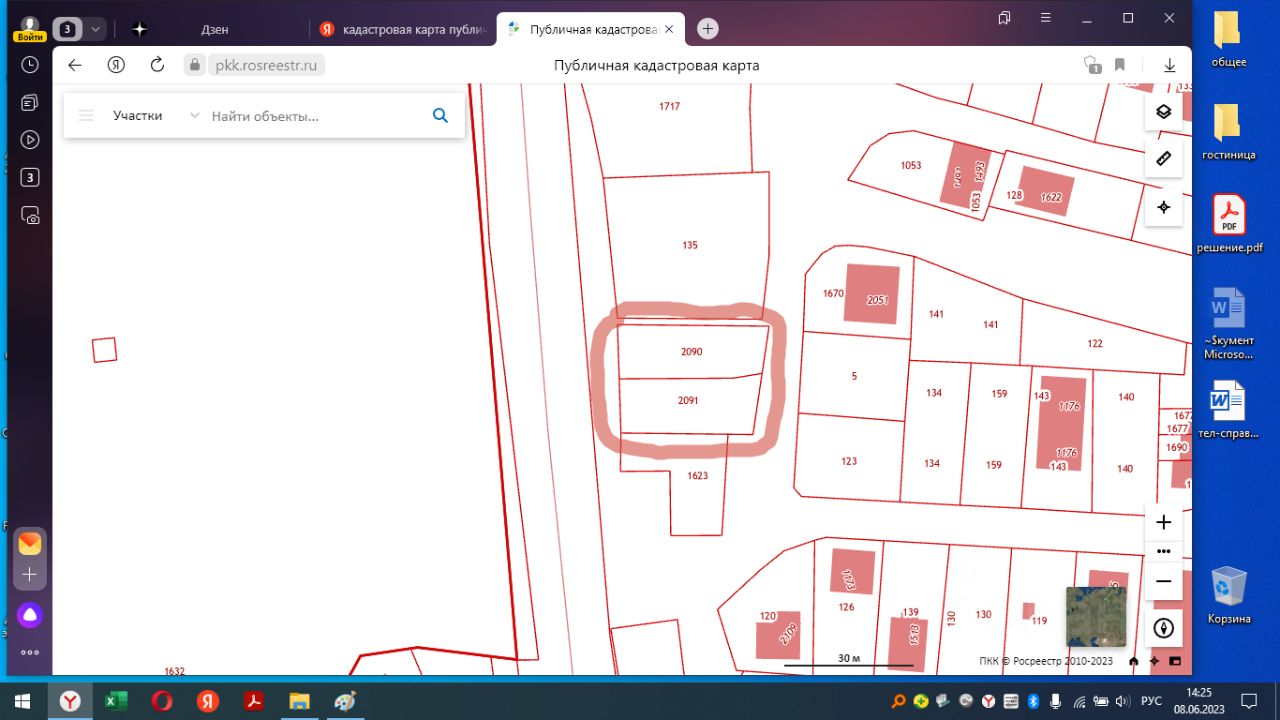Expand the tab group dropdown arrow
This screenshot has width=1280, height=720.
(95, 29)
